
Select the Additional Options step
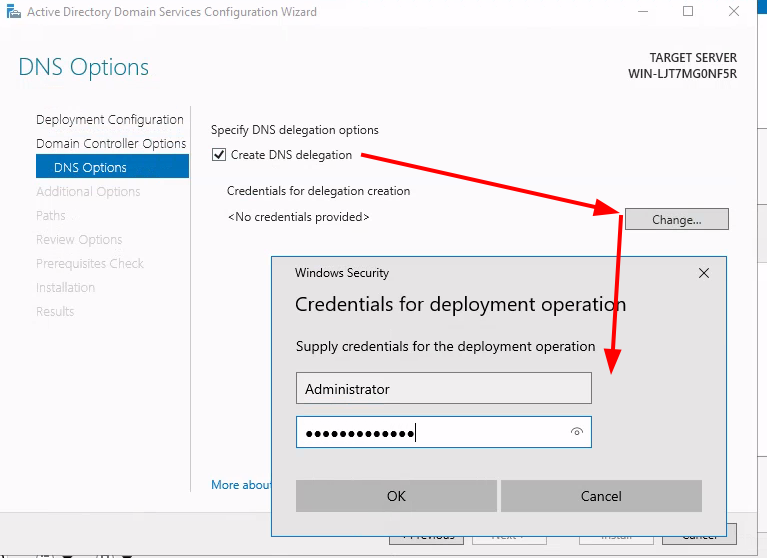click(x=88, y=191)
